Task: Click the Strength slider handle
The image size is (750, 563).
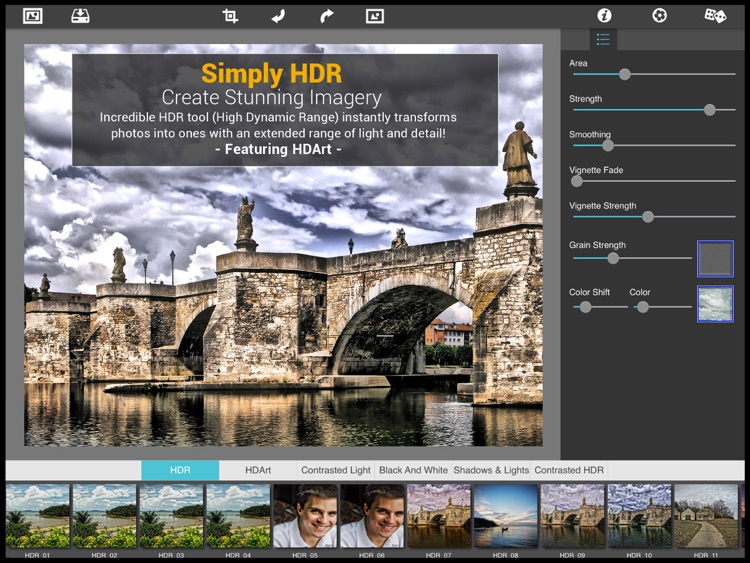Action: click(710, 110)
